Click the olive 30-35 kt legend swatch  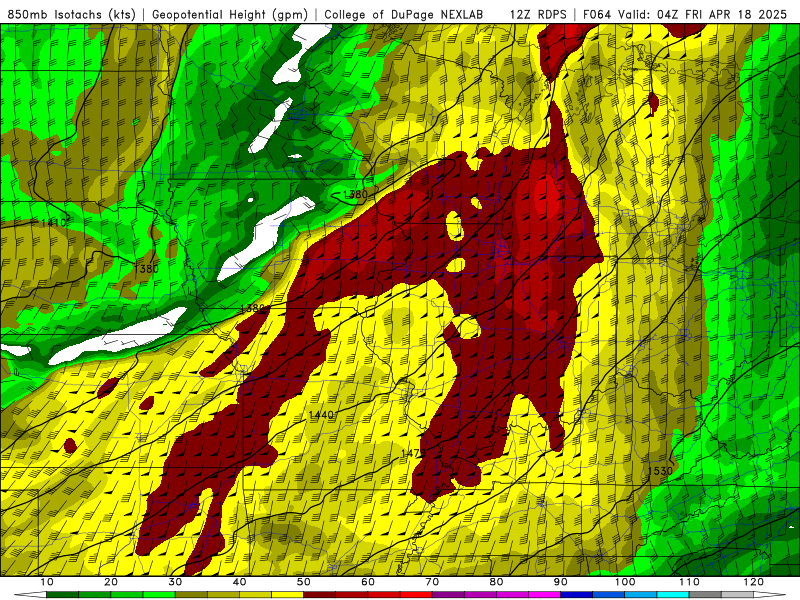click(x=191, y=595)
